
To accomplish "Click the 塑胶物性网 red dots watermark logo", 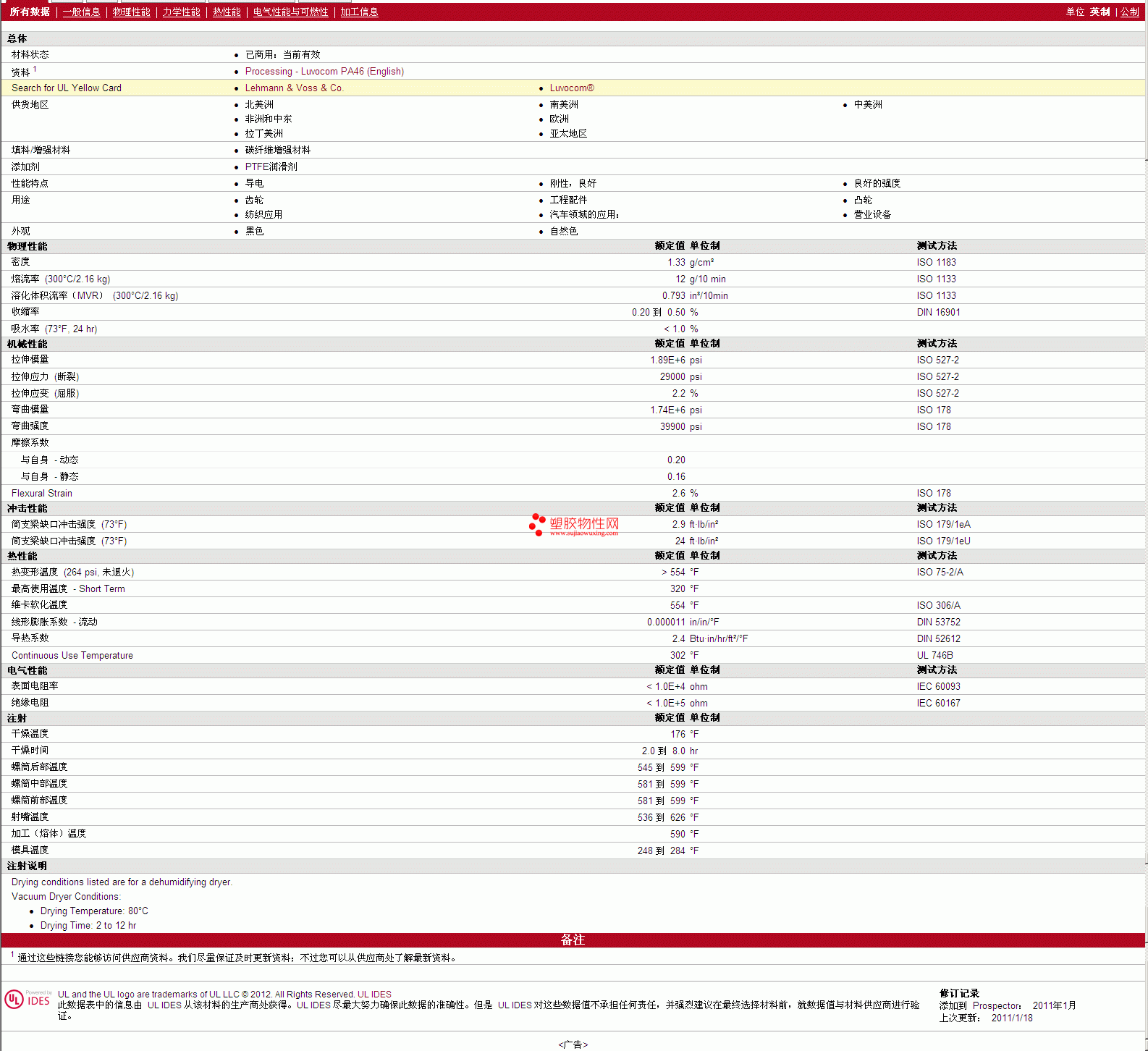I will [537, 525].
